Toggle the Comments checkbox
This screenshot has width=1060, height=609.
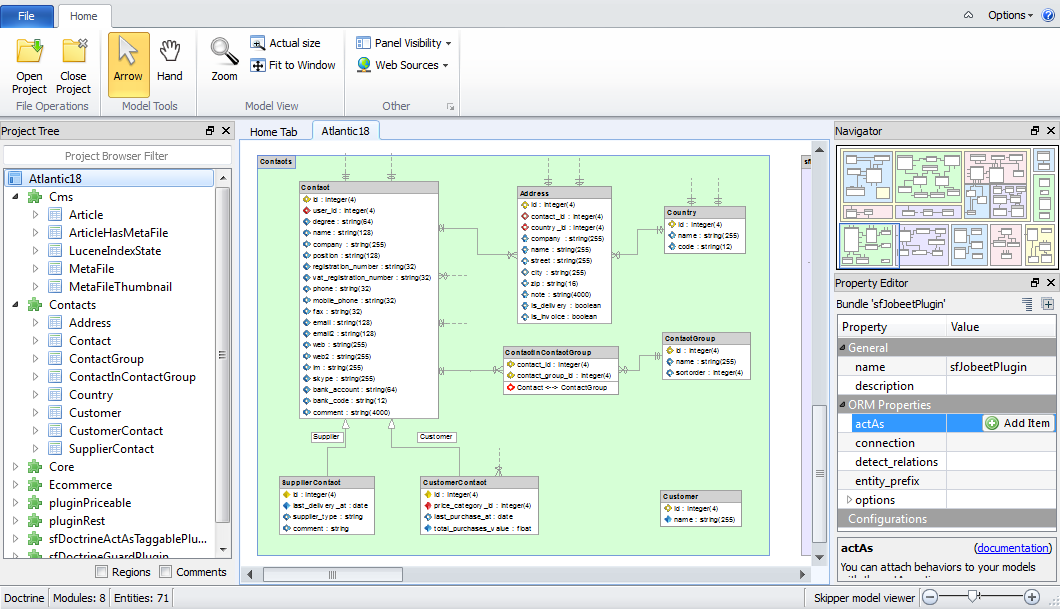coord(166,572)
